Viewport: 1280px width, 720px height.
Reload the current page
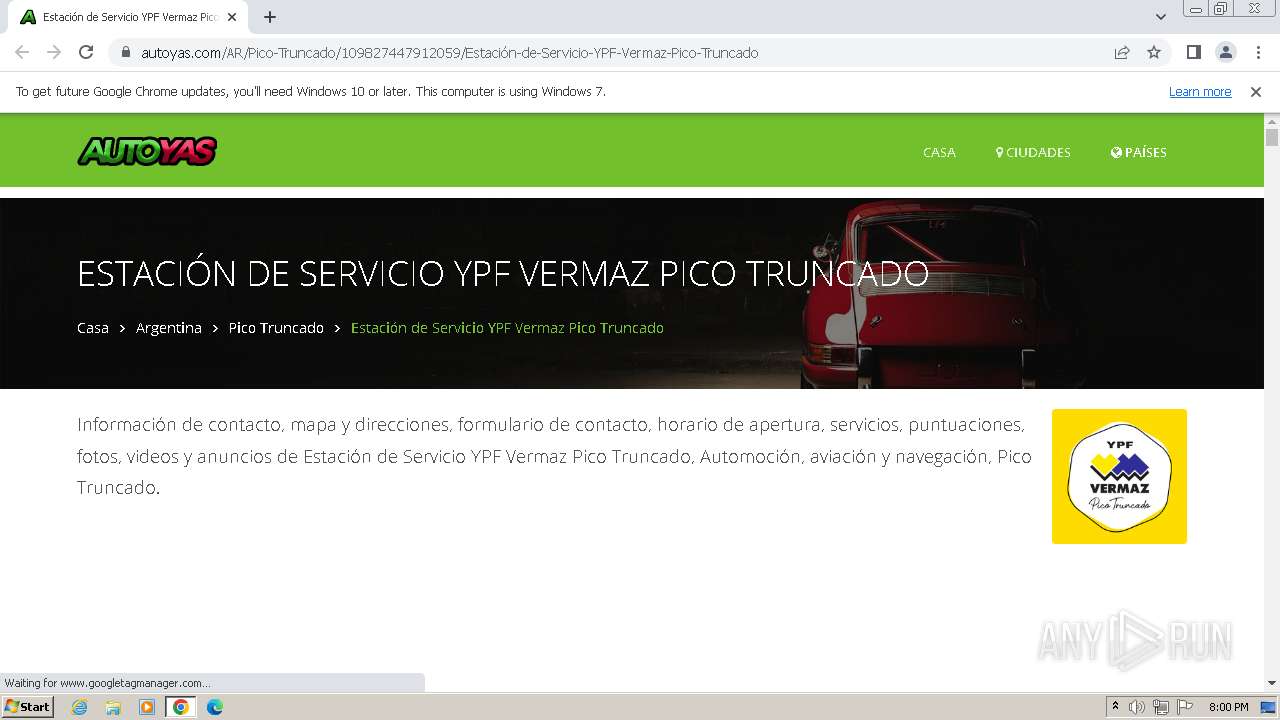[x=86, y=52]
